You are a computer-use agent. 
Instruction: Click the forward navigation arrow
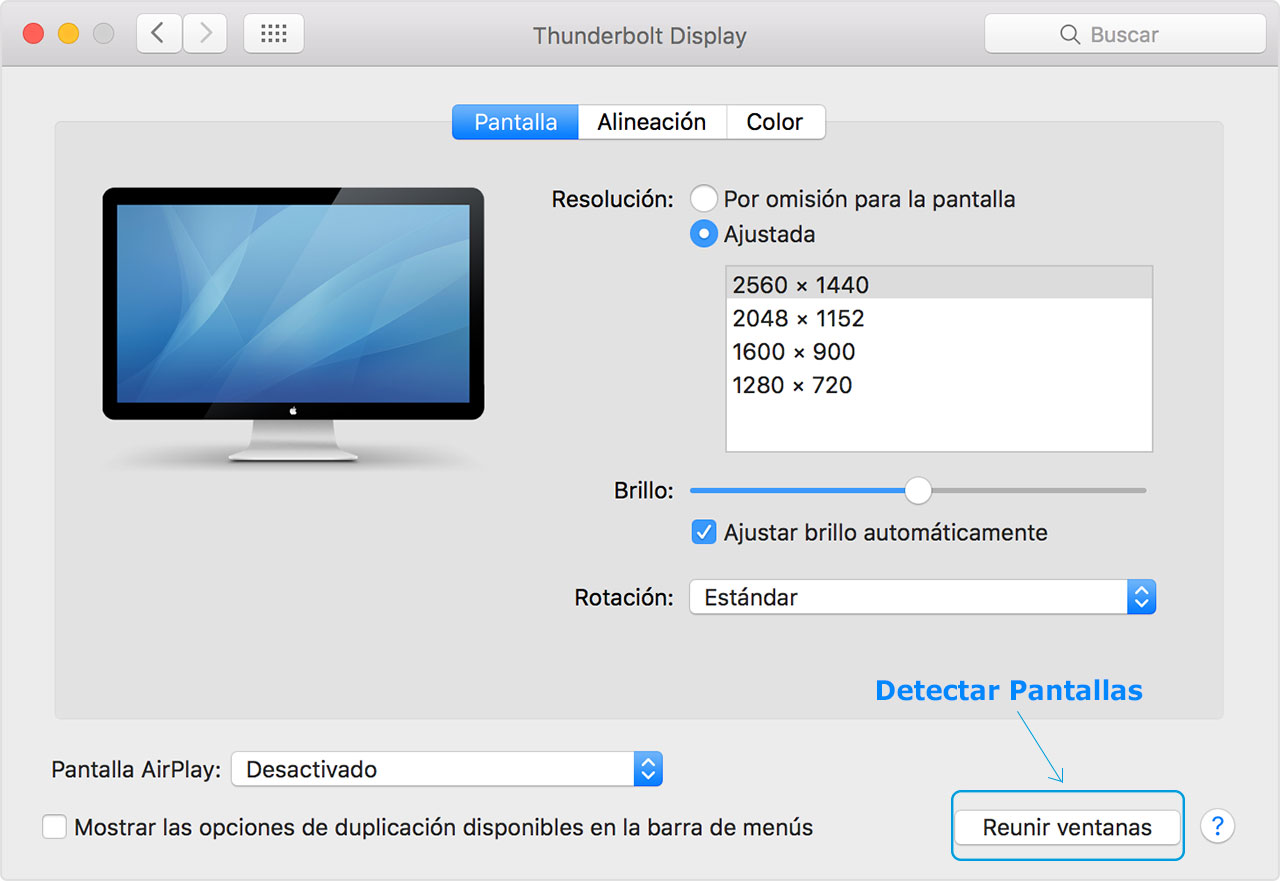pyautogui.click(x=204, y=32)
